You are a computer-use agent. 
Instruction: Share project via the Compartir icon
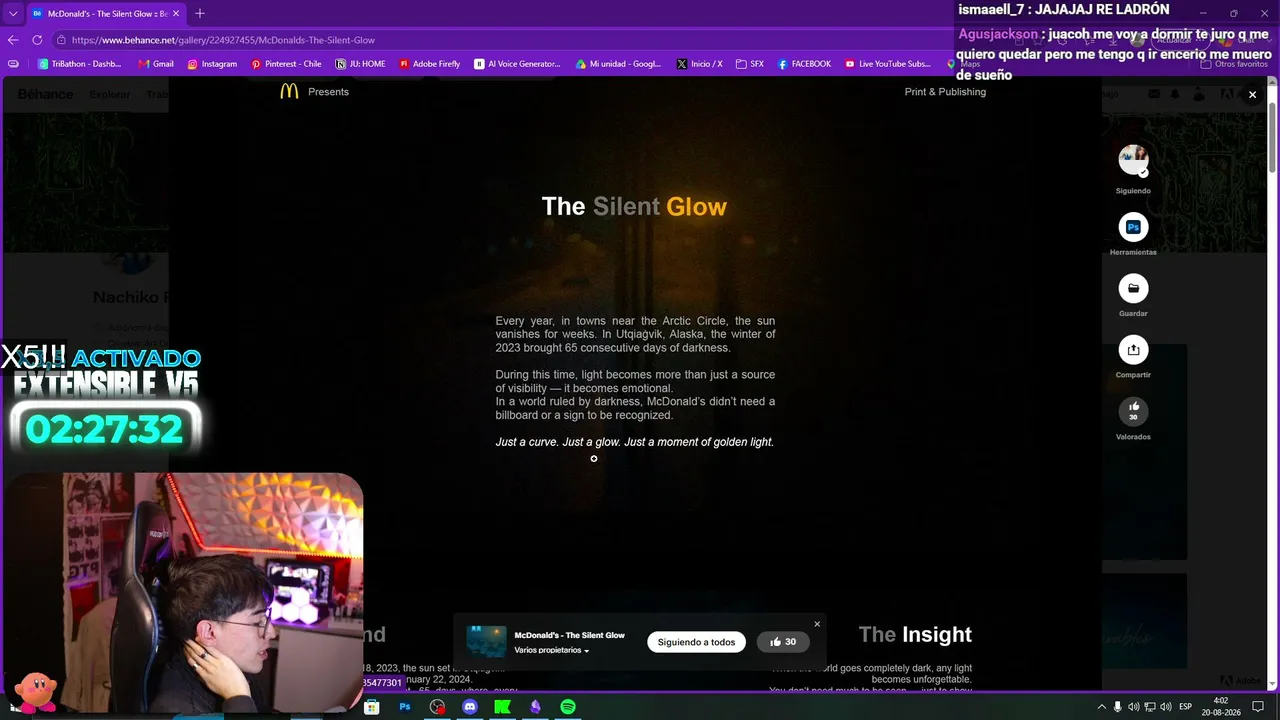1133,350
